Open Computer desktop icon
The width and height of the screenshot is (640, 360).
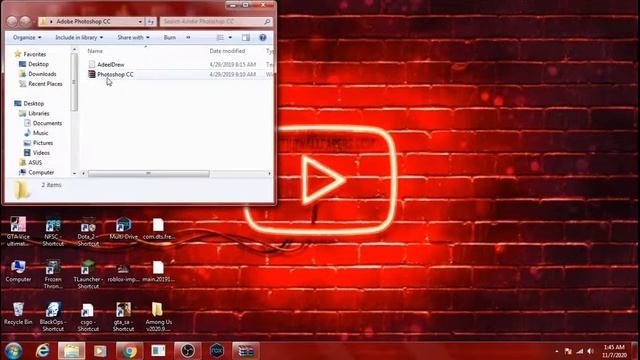click(18, 271)
